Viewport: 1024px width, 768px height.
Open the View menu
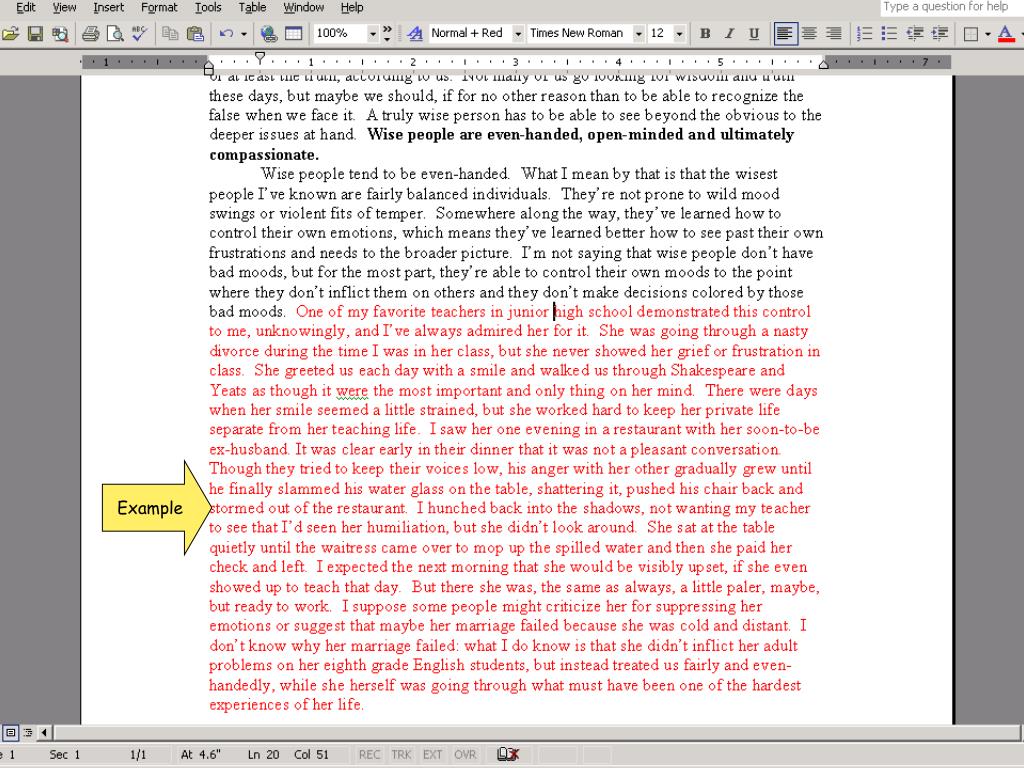coord(64,7)
